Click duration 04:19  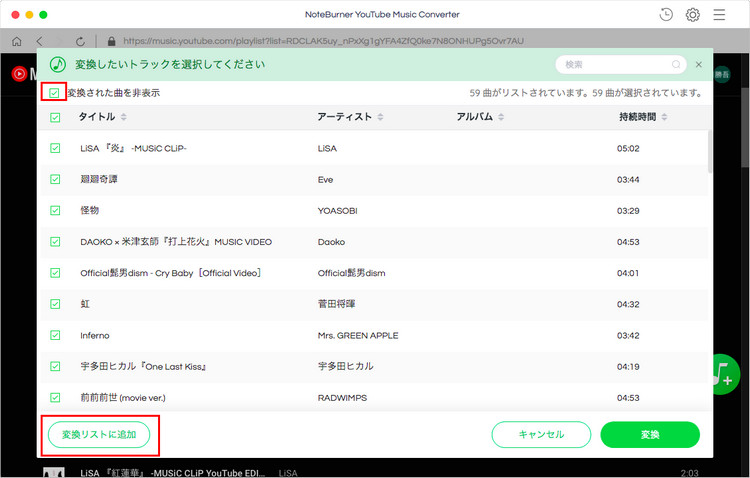pos(628,367)
